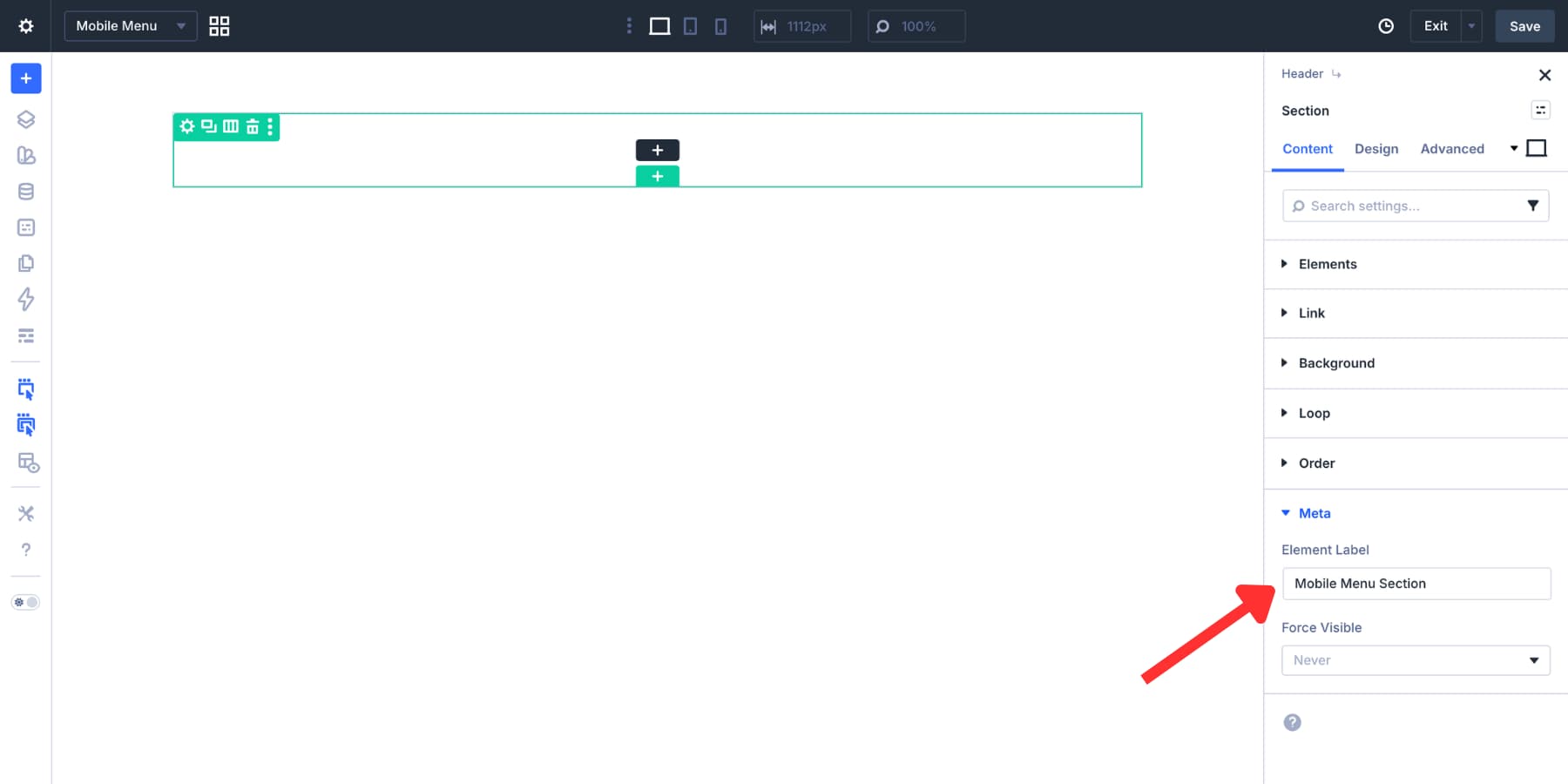Open the panel options icon next to Section
This screenshot has width=1568, height=784.
tap(1540, 110)
